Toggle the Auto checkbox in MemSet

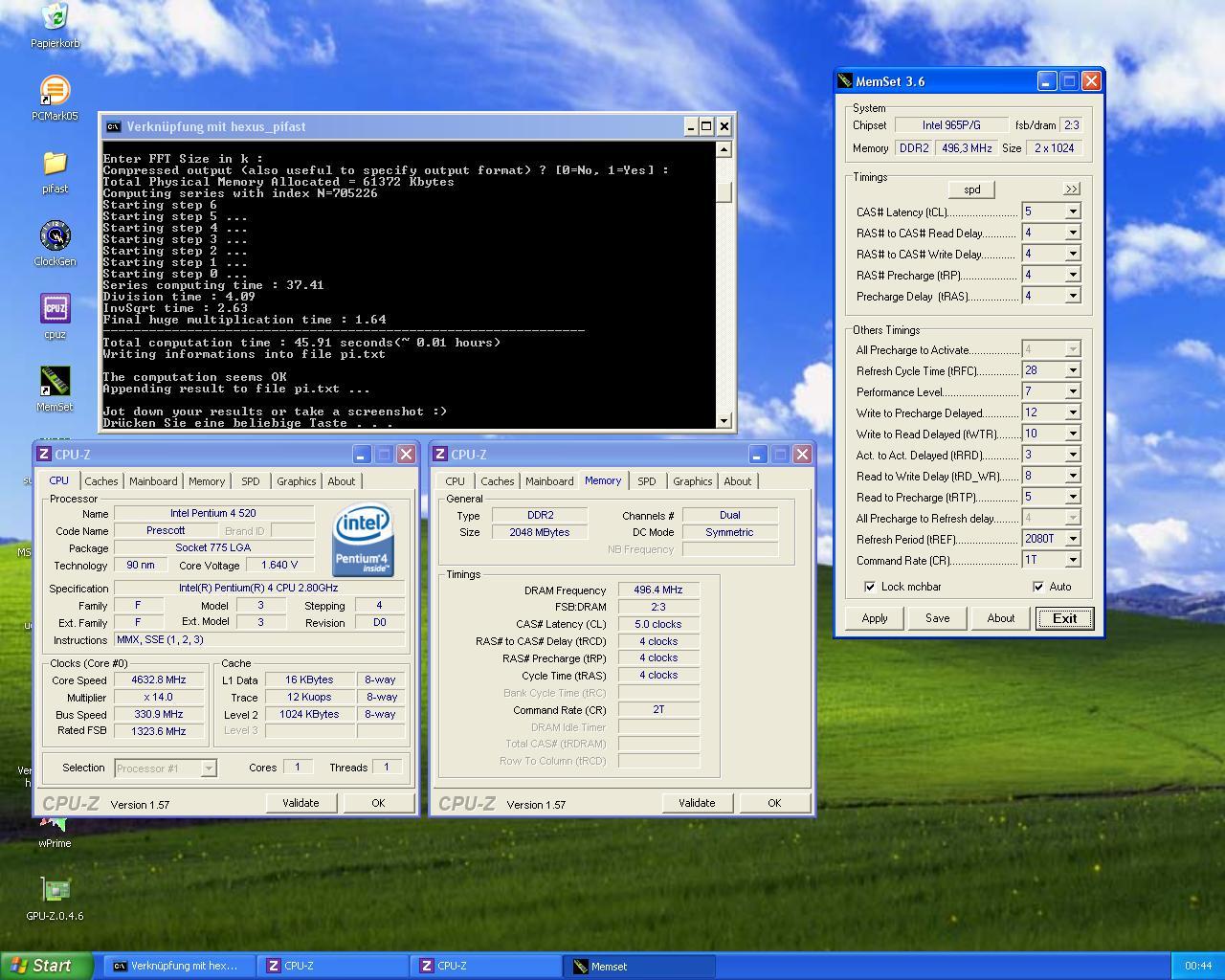[1038, 587]
